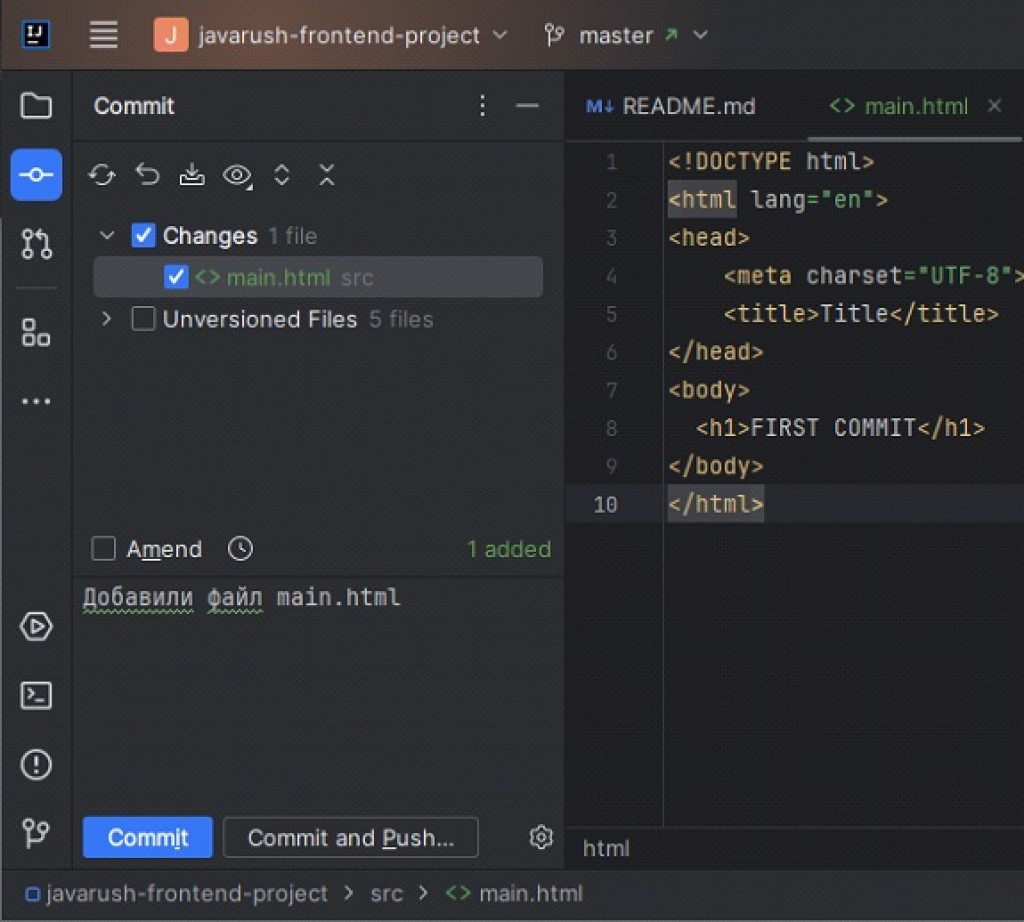The height and width of the screenshot is (922, 1024).
Task: Click the Commit button
Action: [147, 837]
